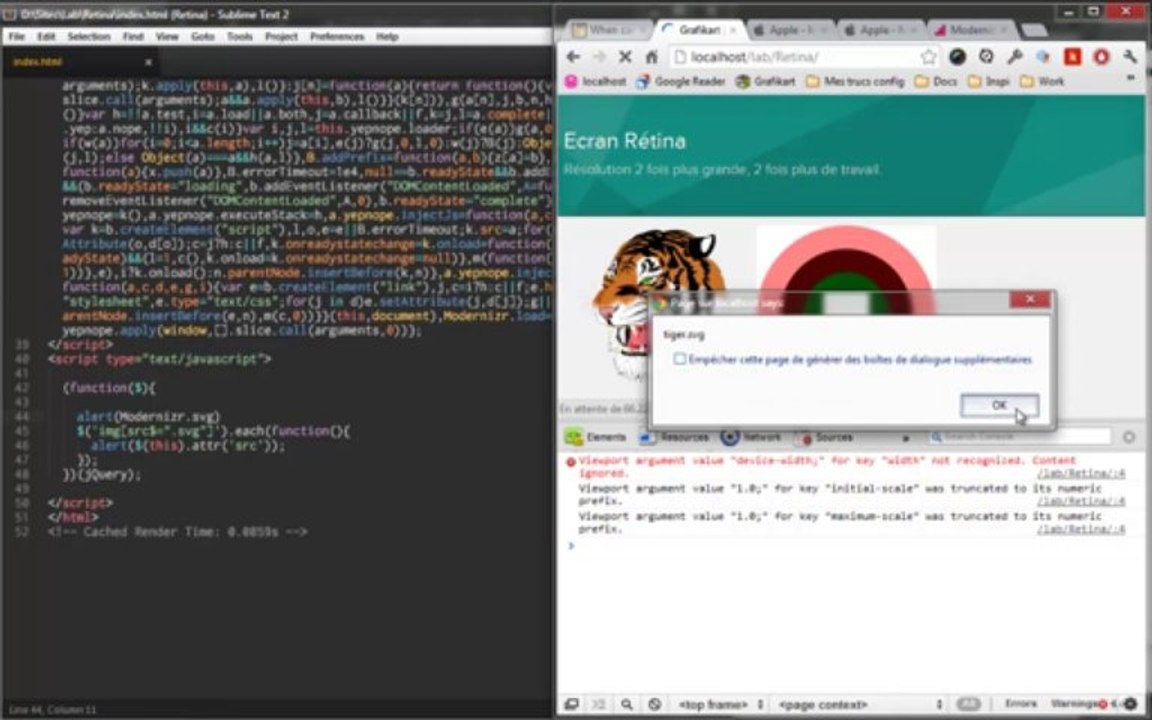Close the alert dialog with red X
Viewport: 1152px width, 720px height.
pos(1029,299)
